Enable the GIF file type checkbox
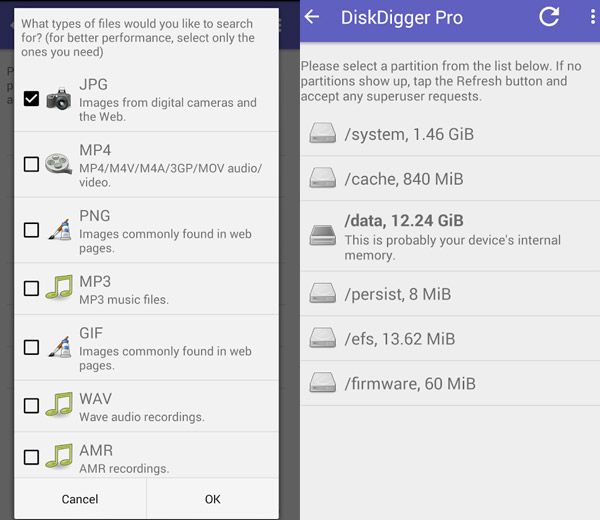Image resolution: width=600 pixels, height=520 pixels. click(31, 347)
